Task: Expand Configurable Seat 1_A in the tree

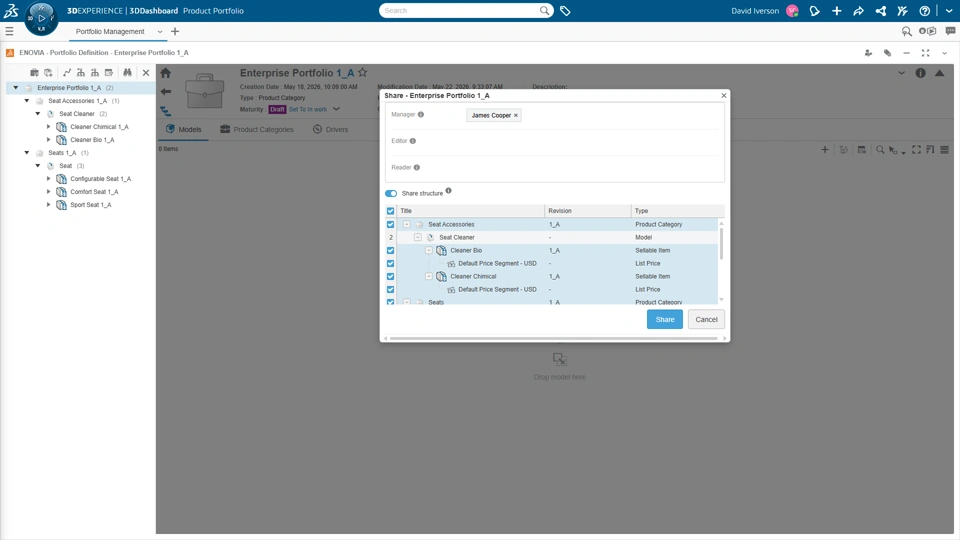Action: point(49,179)
